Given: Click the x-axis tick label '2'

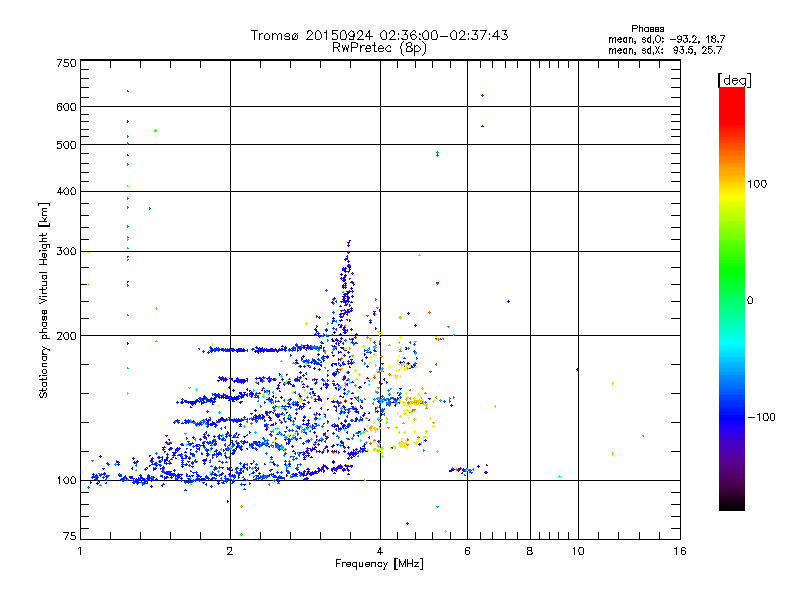Looking at the screenshot, I should coord(230,551).
